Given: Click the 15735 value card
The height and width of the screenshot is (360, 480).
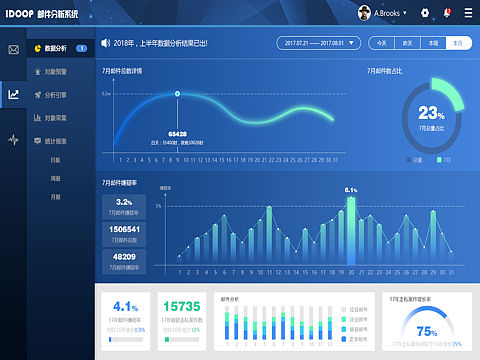Looking at the screenshot, I should (x=182, y=321).
